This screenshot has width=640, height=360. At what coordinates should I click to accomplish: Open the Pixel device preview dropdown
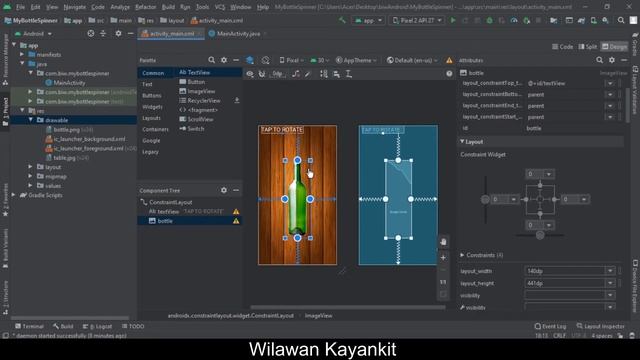291,60
